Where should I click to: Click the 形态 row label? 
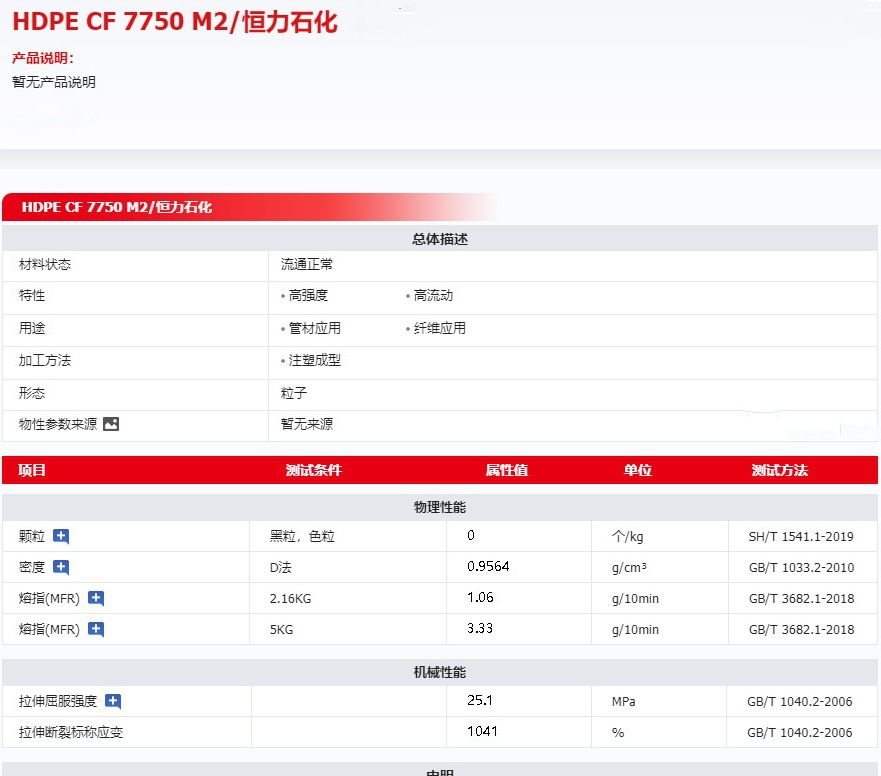[31, 393]
